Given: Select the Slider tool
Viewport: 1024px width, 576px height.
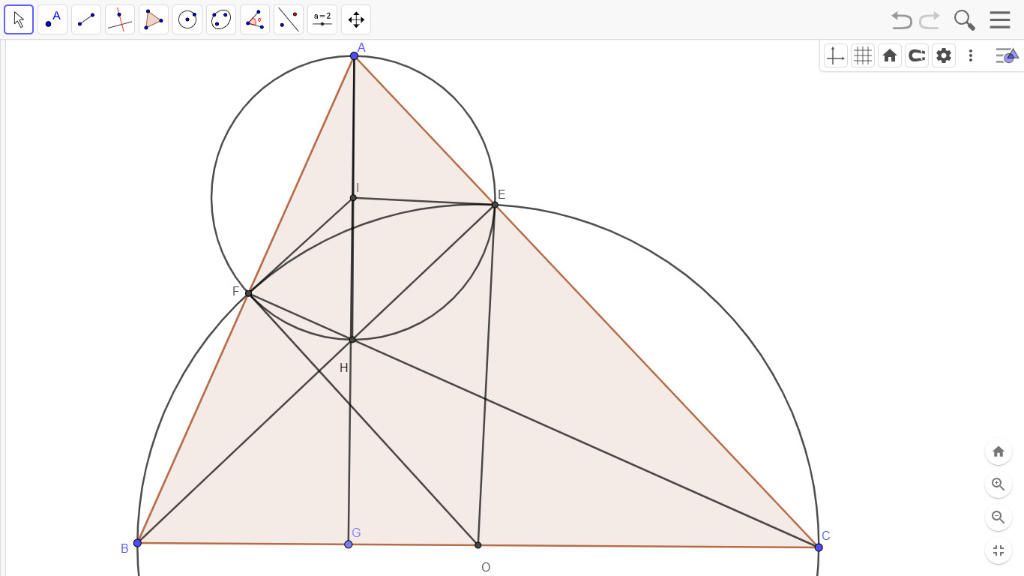Looking at the screenshot, I should 323,20.
